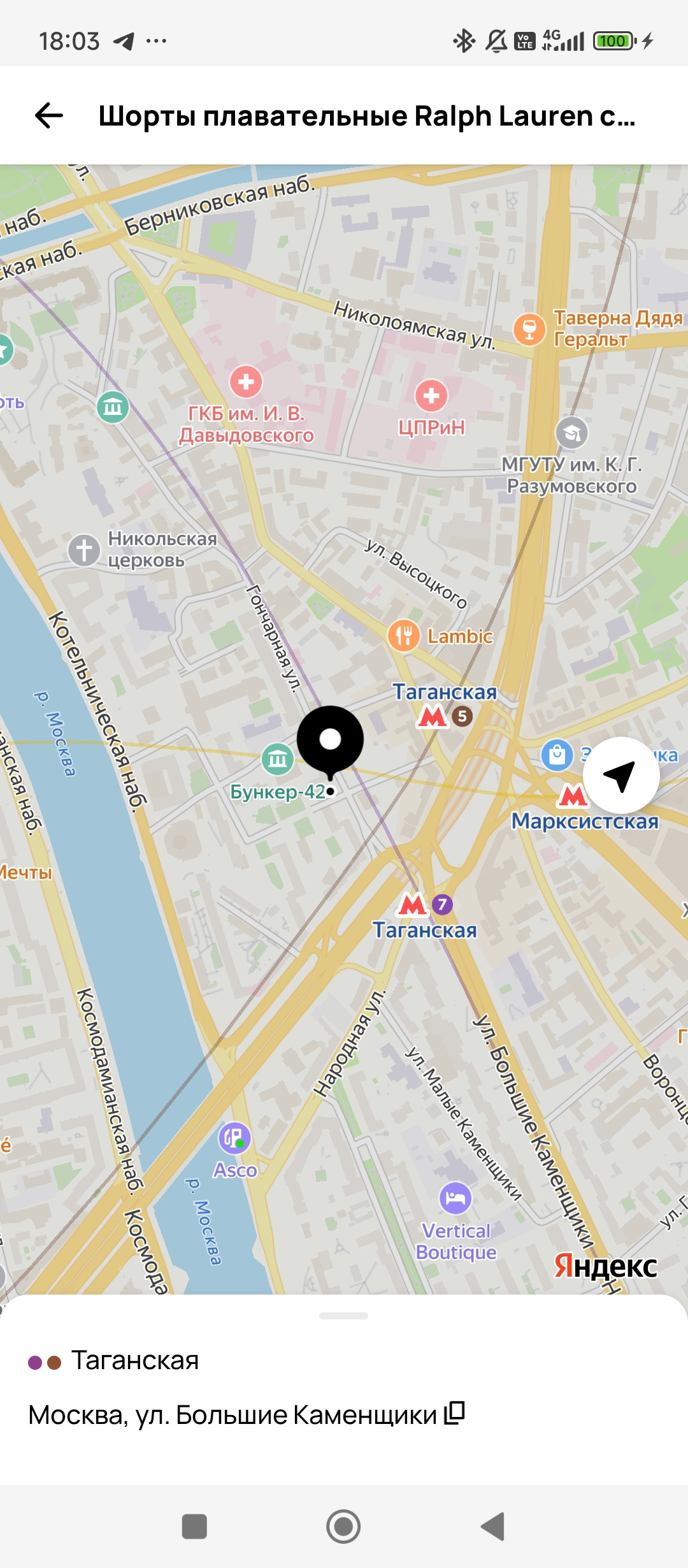Tap the МГУТУ university icon

(572, 433)
